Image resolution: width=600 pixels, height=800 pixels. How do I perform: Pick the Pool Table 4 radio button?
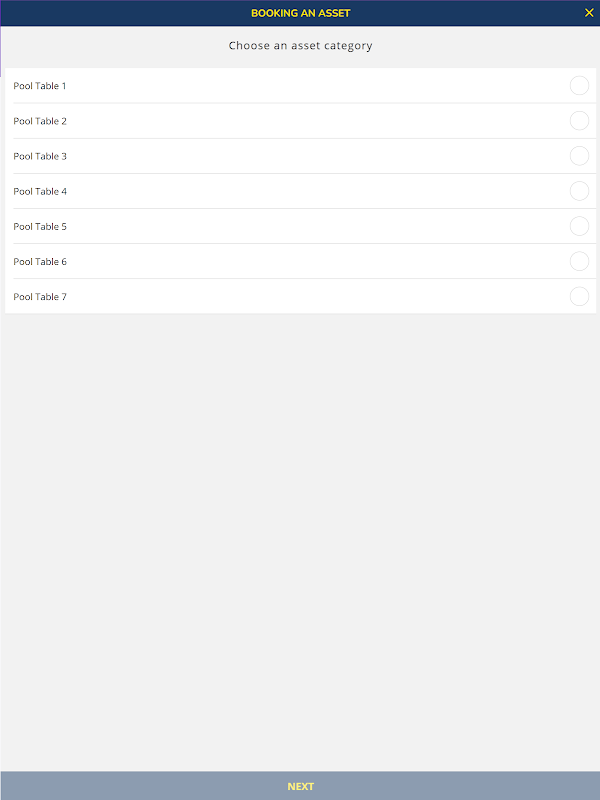579,191
